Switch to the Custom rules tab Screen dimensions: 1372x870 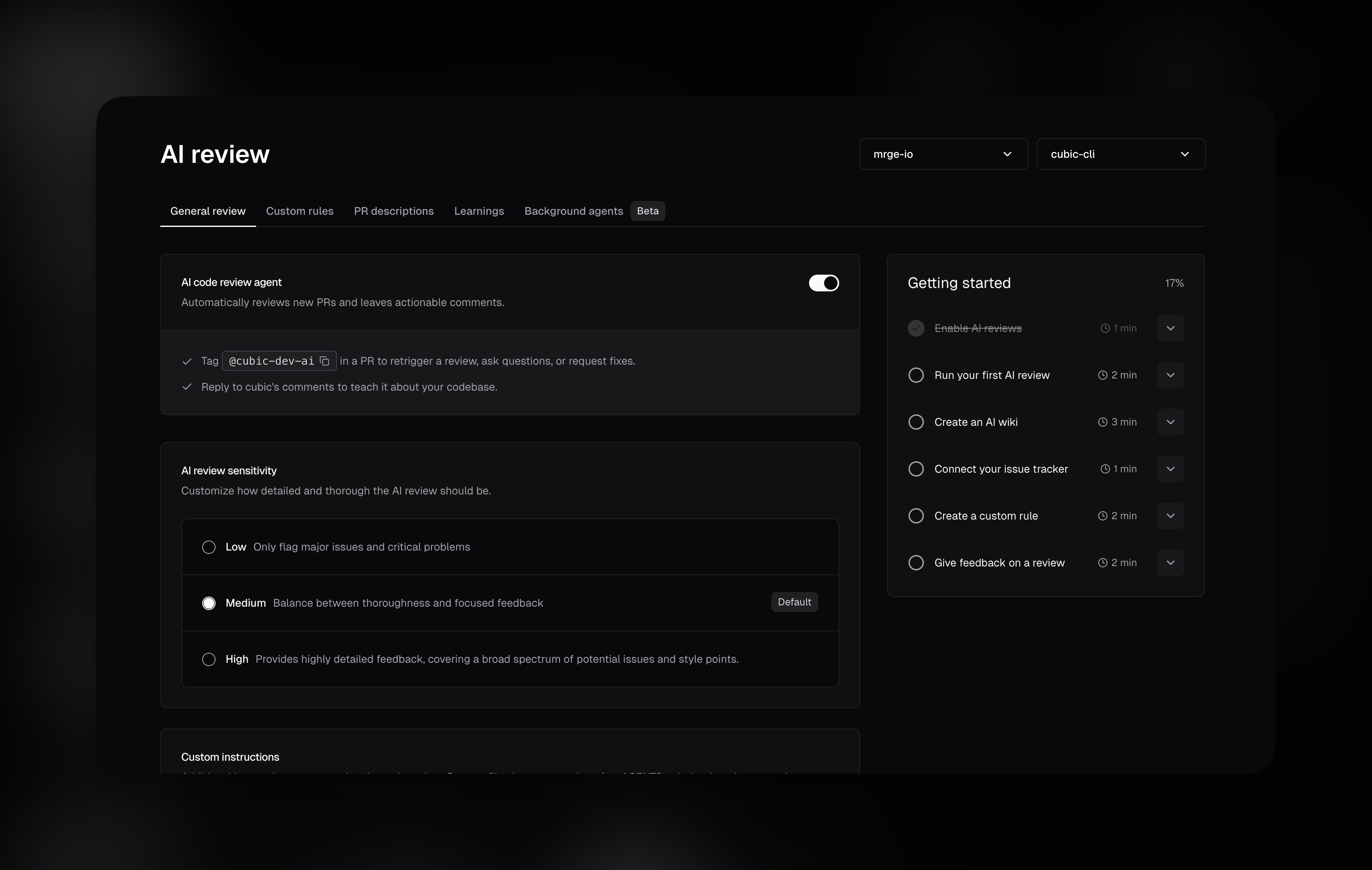(300, 211)
